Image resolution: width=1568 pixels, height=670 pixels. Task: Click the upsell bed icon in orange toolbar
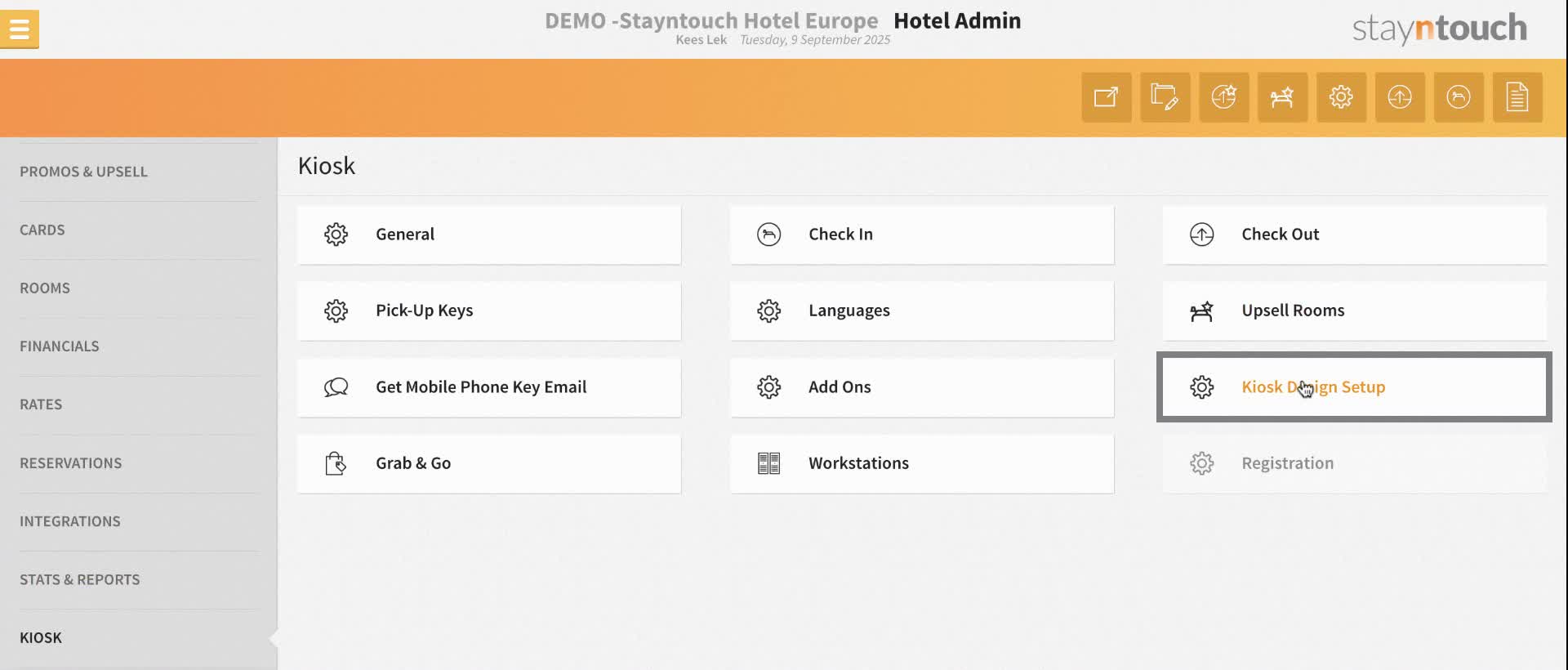[x=1282, y=97]
